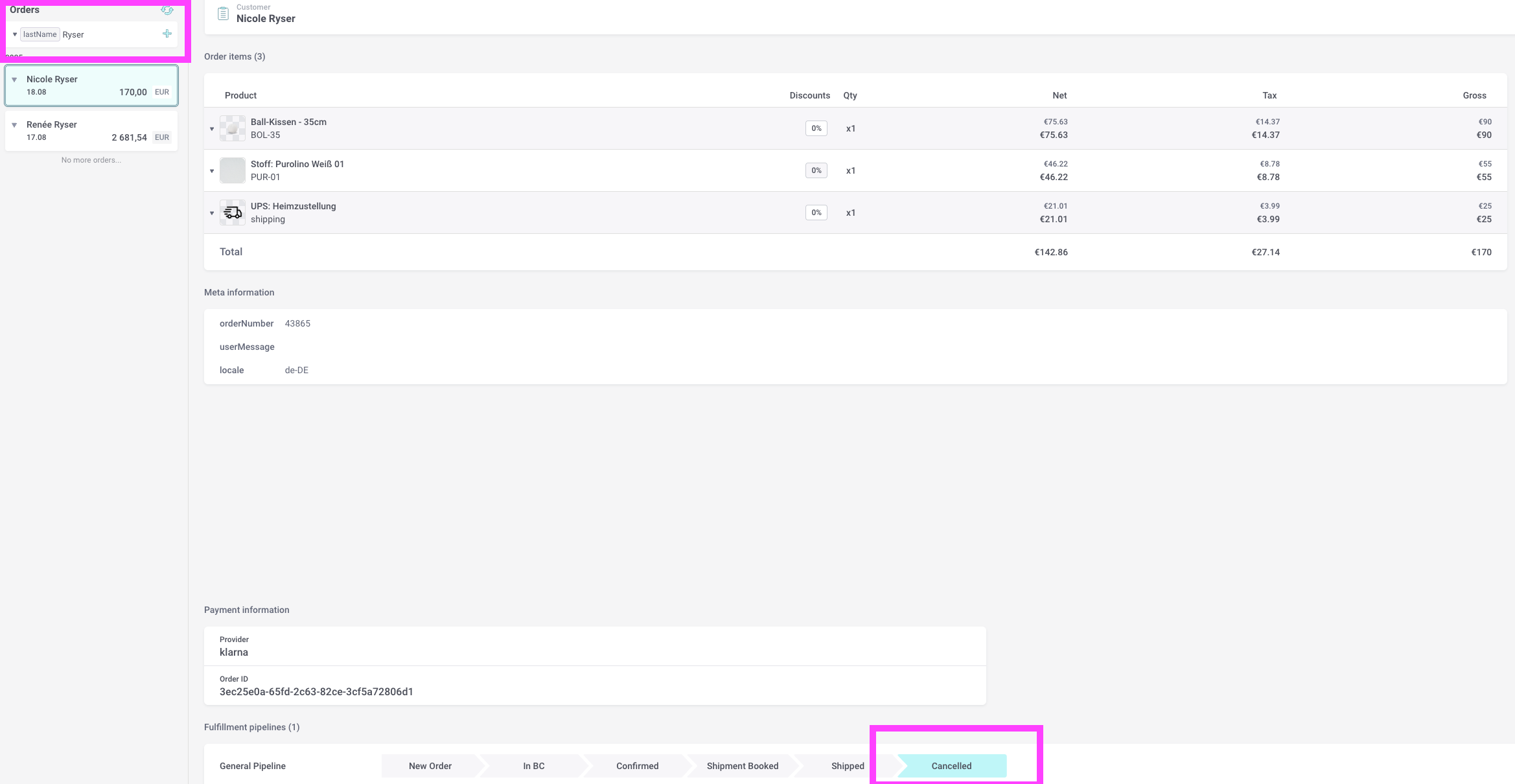1515x784 pixels.
Task: Open the Purolino Weiß fabric thumbnail
Action: 233,170
